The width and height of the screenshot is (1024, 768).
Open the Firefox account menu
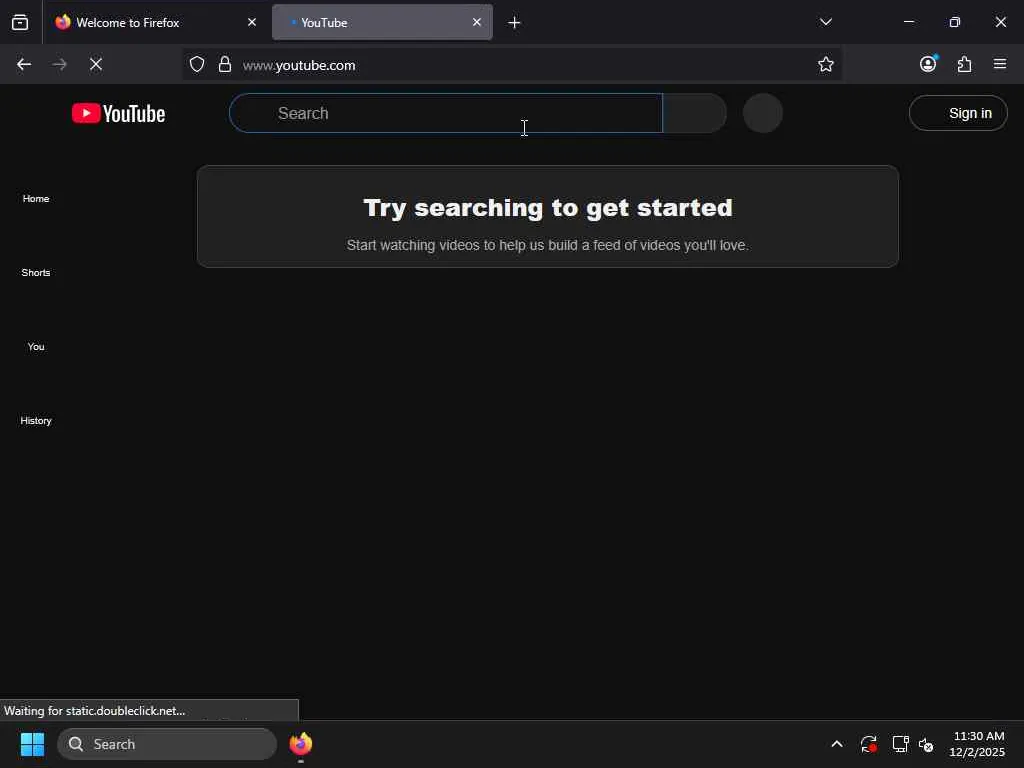coord(928,64)
